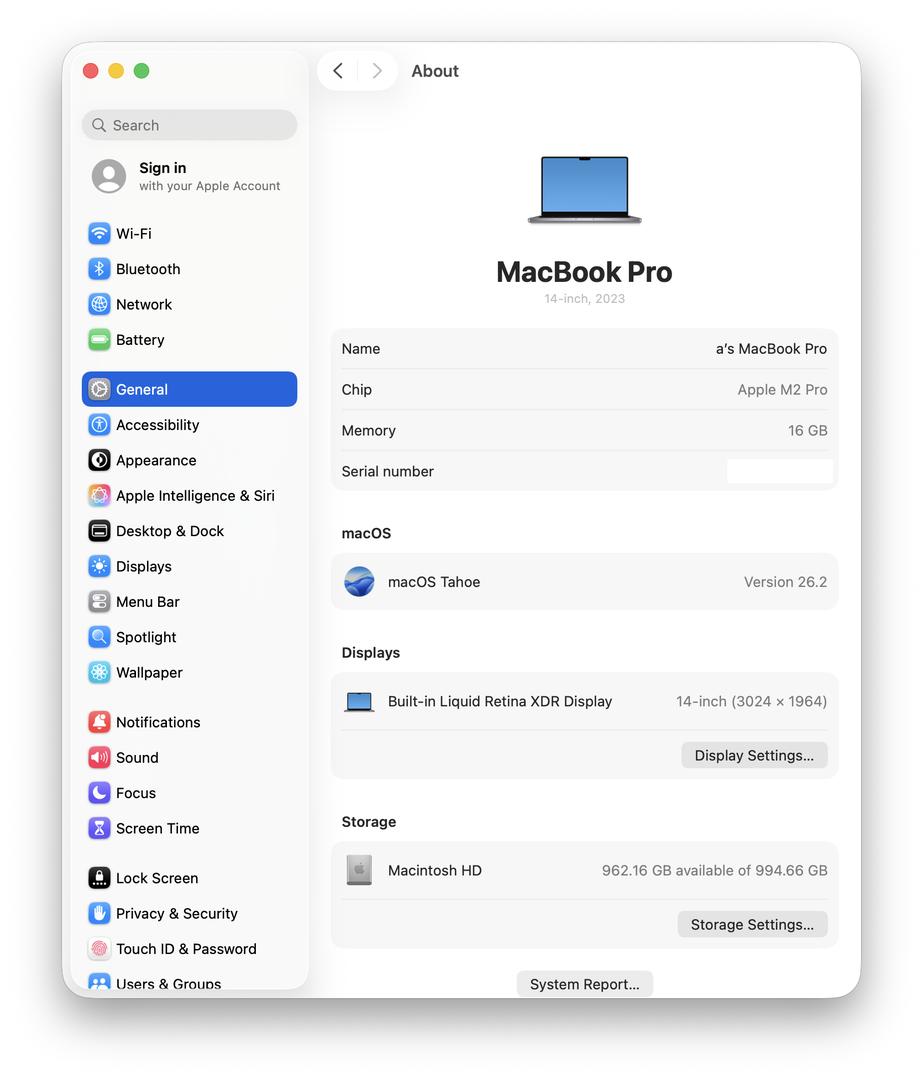This screenshot has height=1080, width=923.
Task: Click the MacBook Pro laptop image
Action: coord(585,189)
